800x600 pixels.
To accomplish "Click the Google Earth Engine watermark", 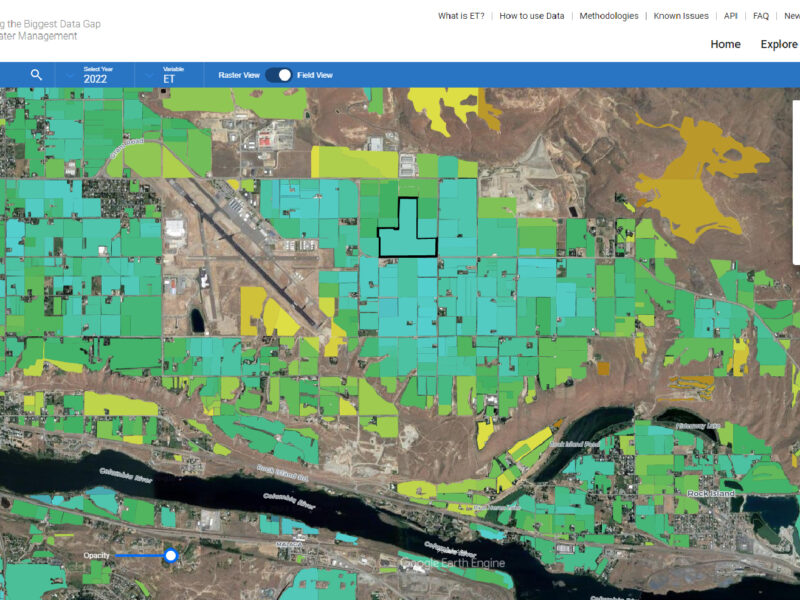I will (453, 563).
